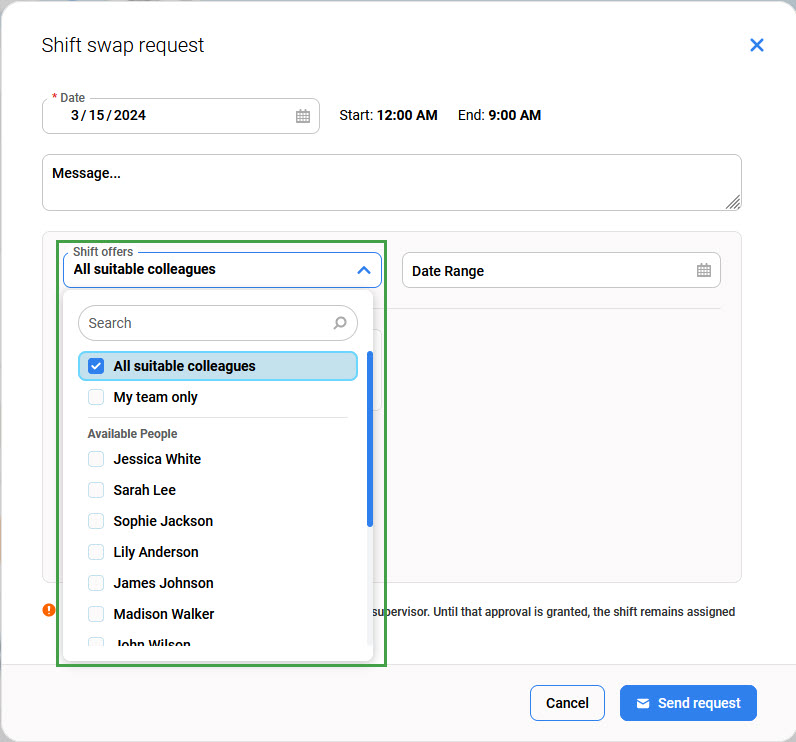Click the orange warning info icon

click(49, 610)
